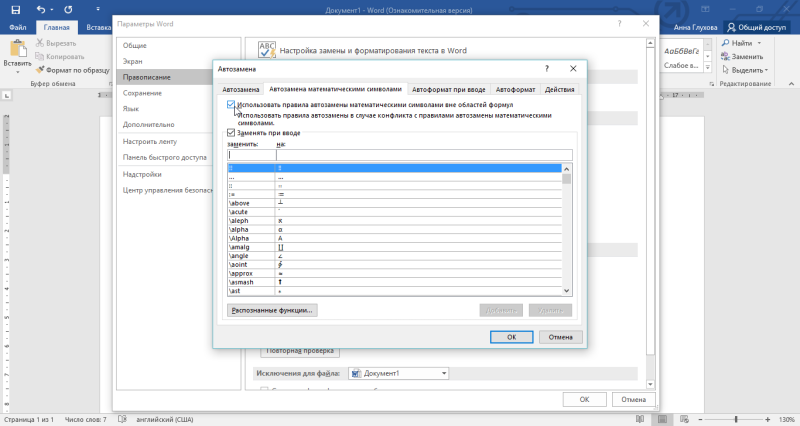
Task: Click the Replace icon in Editing group
Action: (x=725, y=57)
